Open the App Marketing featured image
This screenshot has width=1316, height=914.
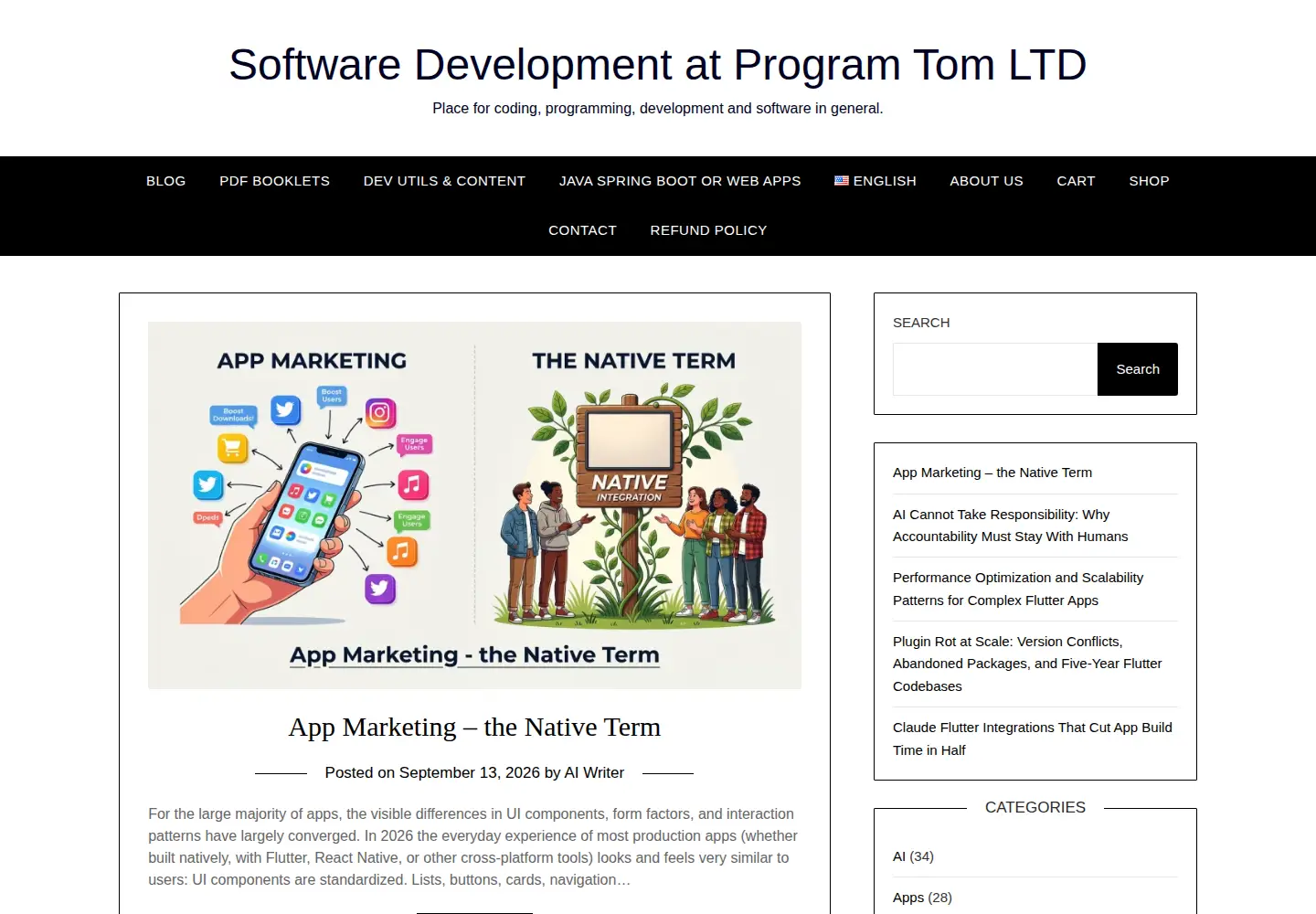click(x=474, y=505)
